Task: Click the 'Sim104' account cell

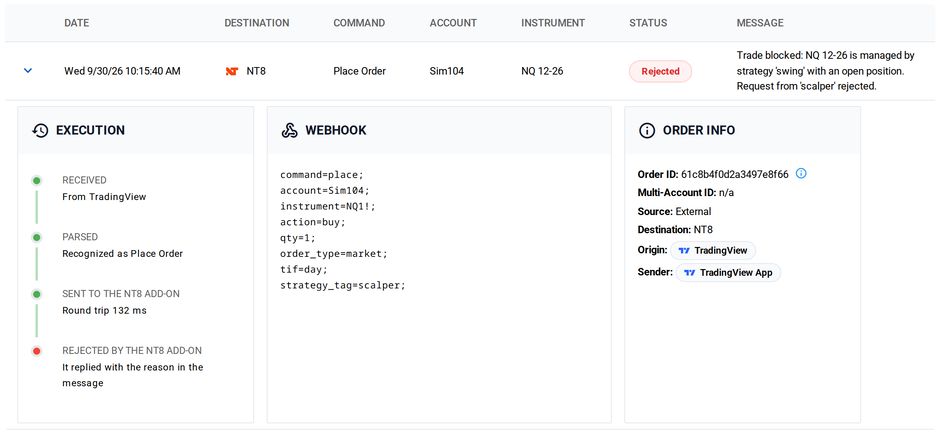Action: coord(447,71)
